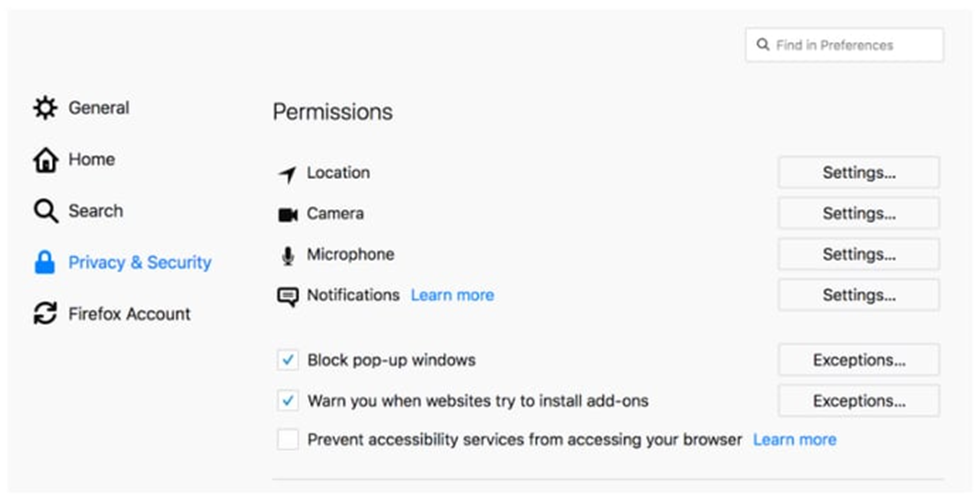Click the Search magnifier sidebar icon
This screenshot has height=500, width=975.
tap(45, 212)
